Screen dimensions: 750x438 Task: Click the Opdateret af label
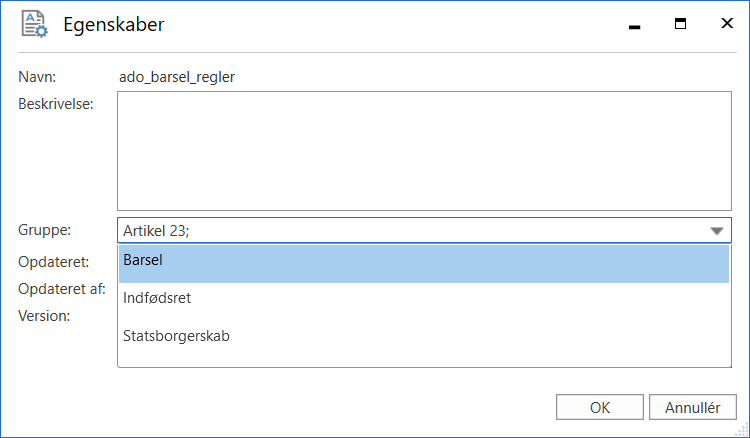pyautogui.click(x=62, y=289)
